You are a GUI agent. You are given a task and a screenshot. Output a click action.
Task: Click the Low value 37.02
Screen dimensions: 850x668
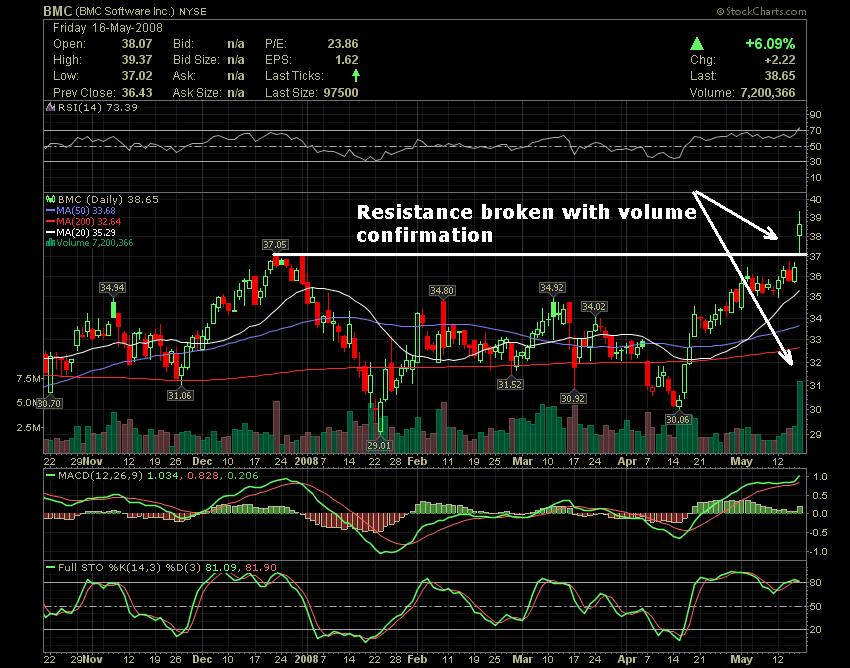click(x=137, y=75)
